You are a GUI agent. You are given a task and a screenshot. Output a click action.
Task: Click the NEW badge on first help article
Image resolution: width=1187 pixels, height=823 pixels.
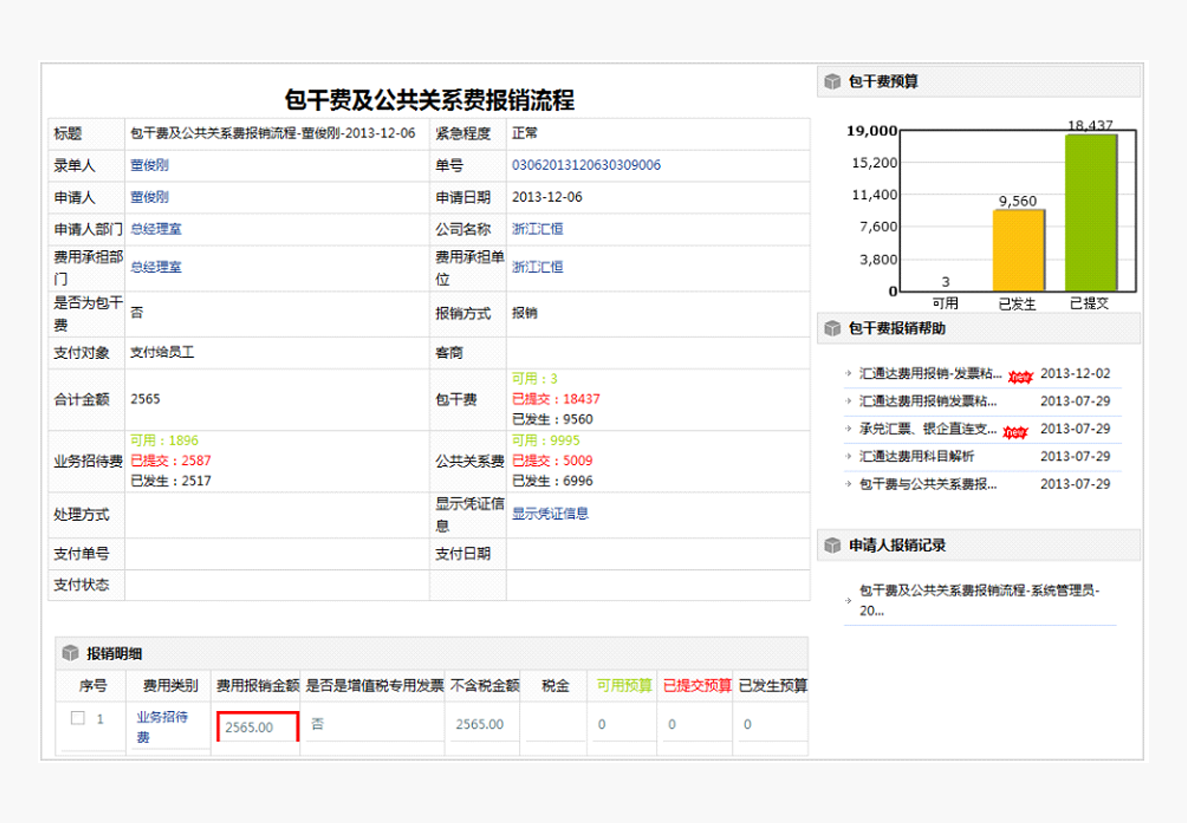pyautogui.click(x=1018, y=376)
